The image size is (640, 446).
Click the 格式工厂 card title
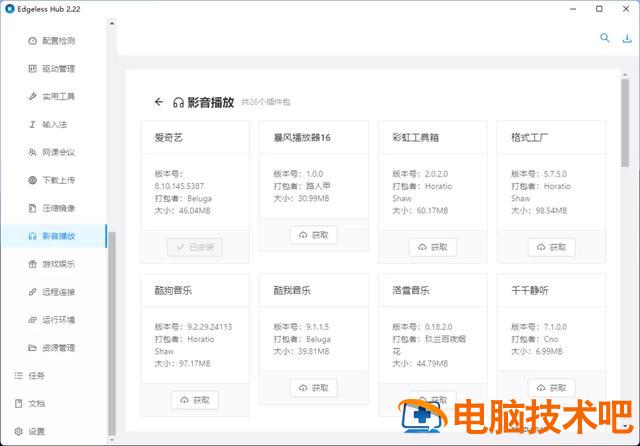click(x=529, y=138)
